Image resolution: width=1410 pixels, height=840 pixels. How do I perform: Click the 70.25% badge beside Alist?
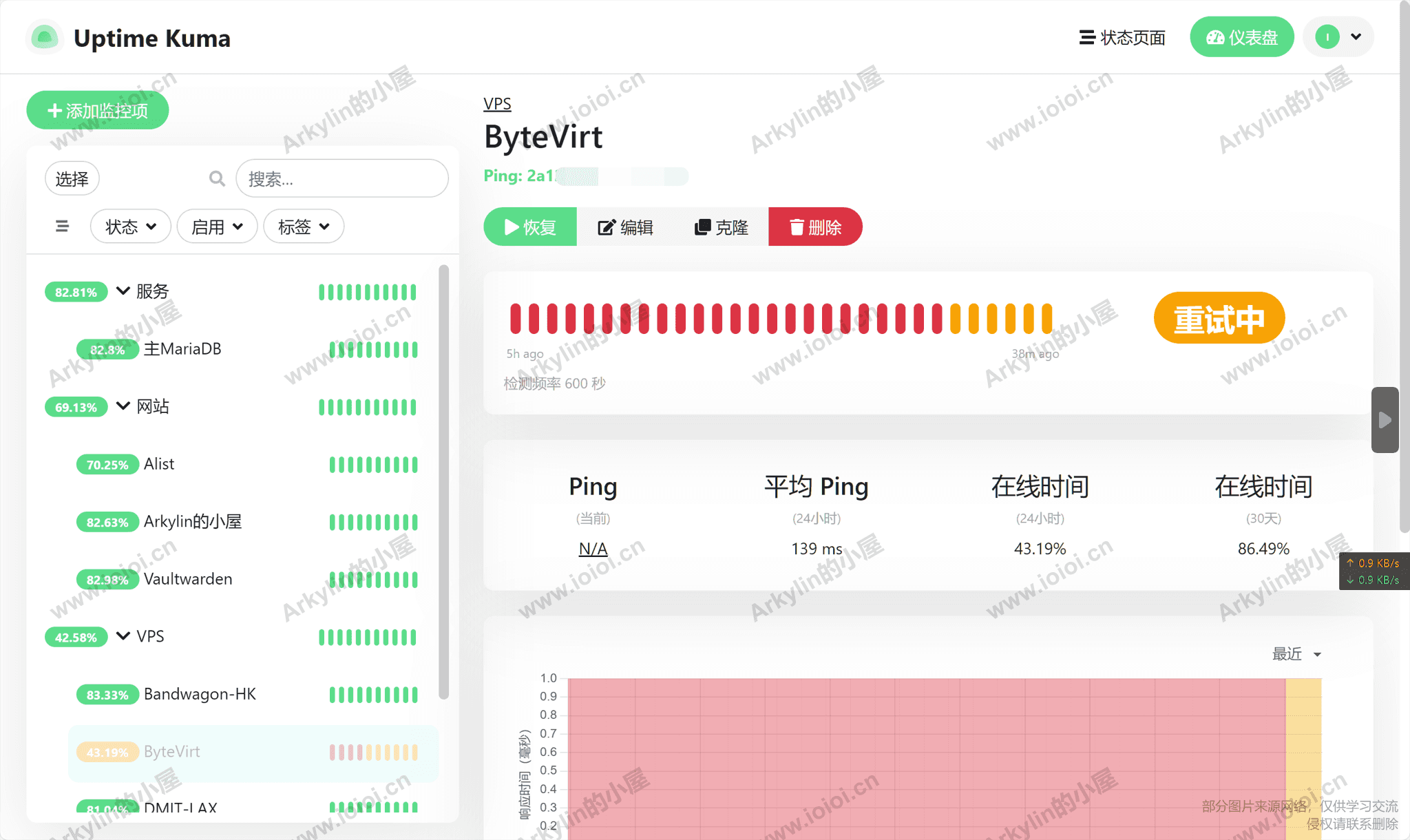(107, 465)
